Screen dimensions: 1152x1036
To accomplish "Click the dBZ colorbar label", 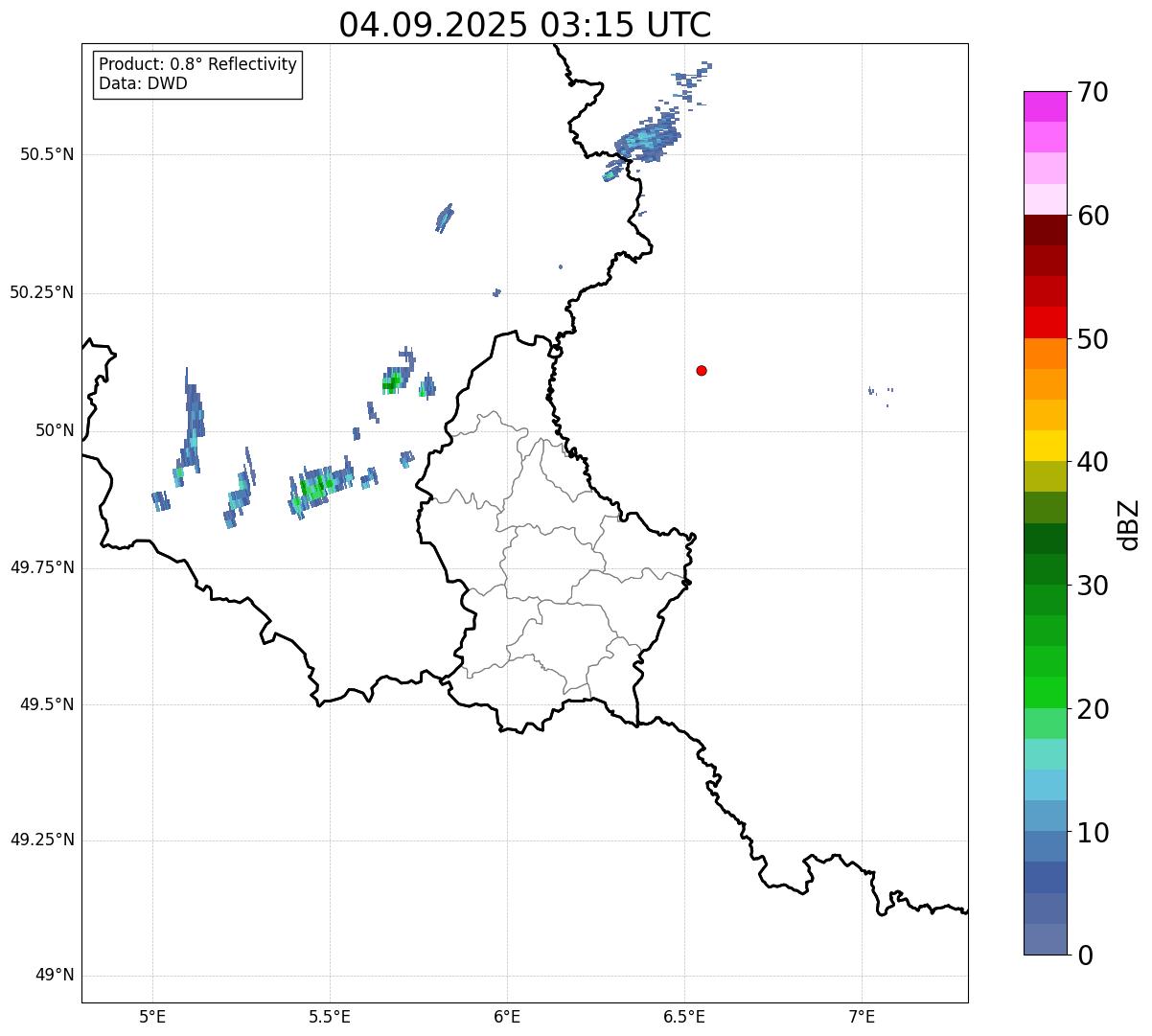I will tap(1129, 523).
